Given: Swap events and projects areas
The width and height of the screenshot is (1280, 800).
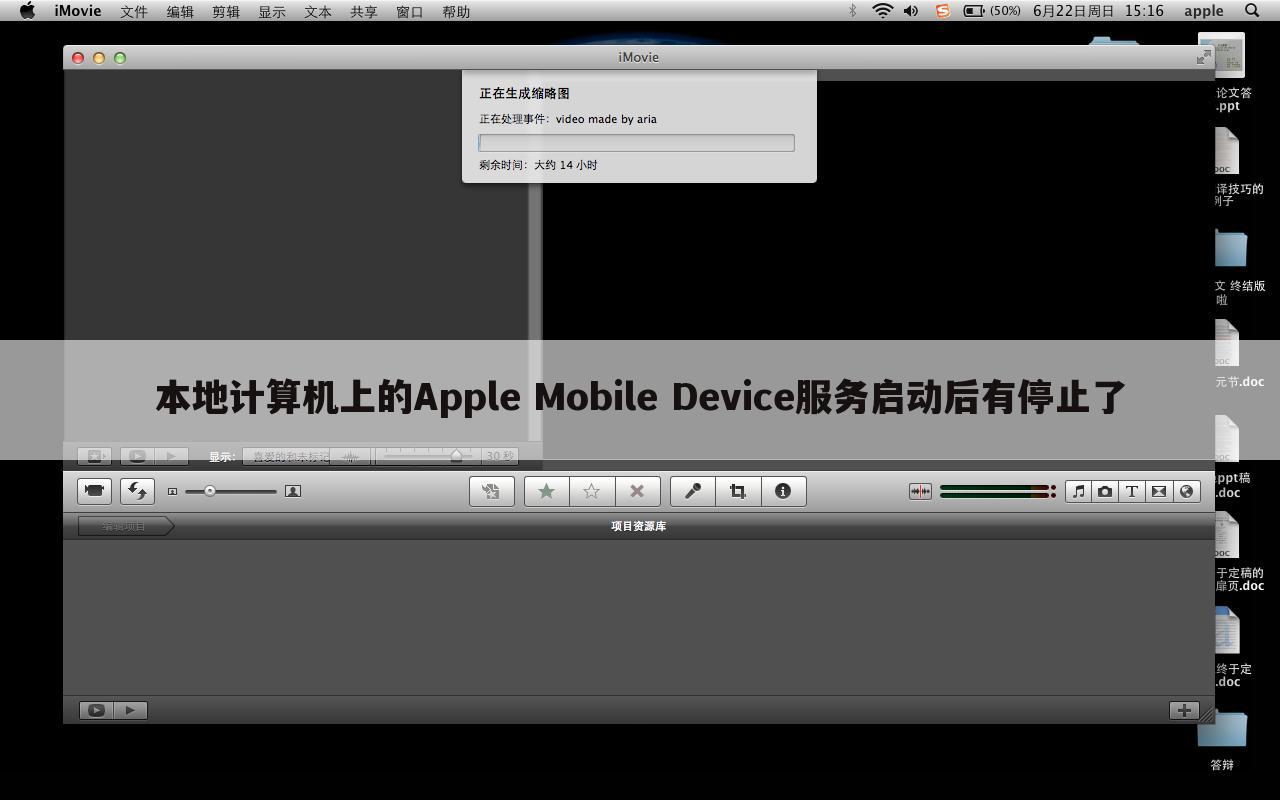Looking at the screenshot, I should click(138, 491).
